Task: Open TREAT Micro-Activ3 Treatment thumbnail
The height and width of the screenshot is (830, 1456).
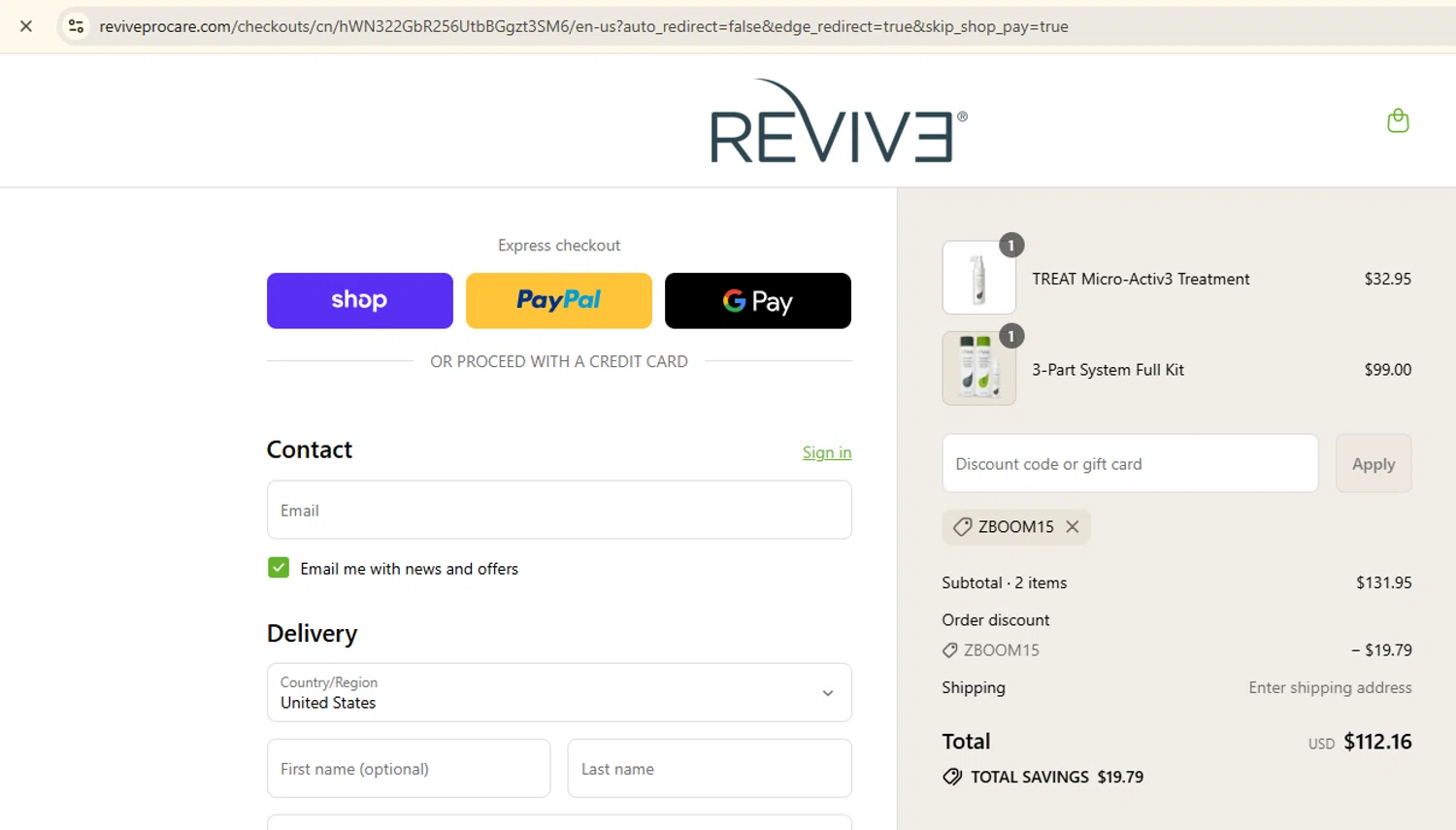Action: [978, 278]
